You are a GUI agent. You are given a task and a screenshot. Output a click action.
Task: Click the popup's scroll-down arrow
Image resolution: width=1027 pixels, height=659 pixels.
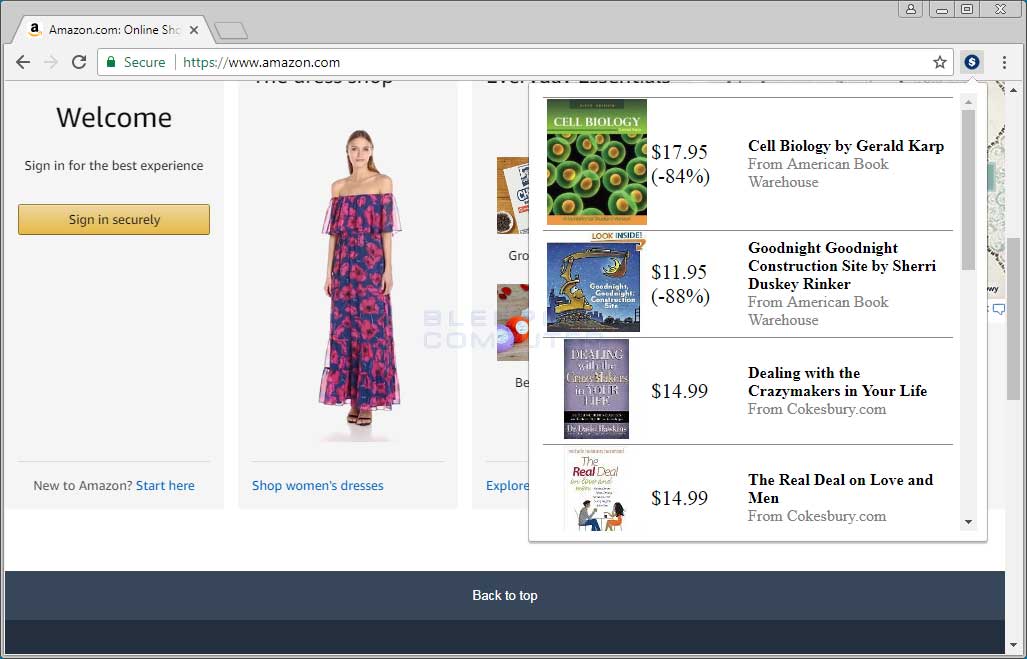[x=968, y=522]
